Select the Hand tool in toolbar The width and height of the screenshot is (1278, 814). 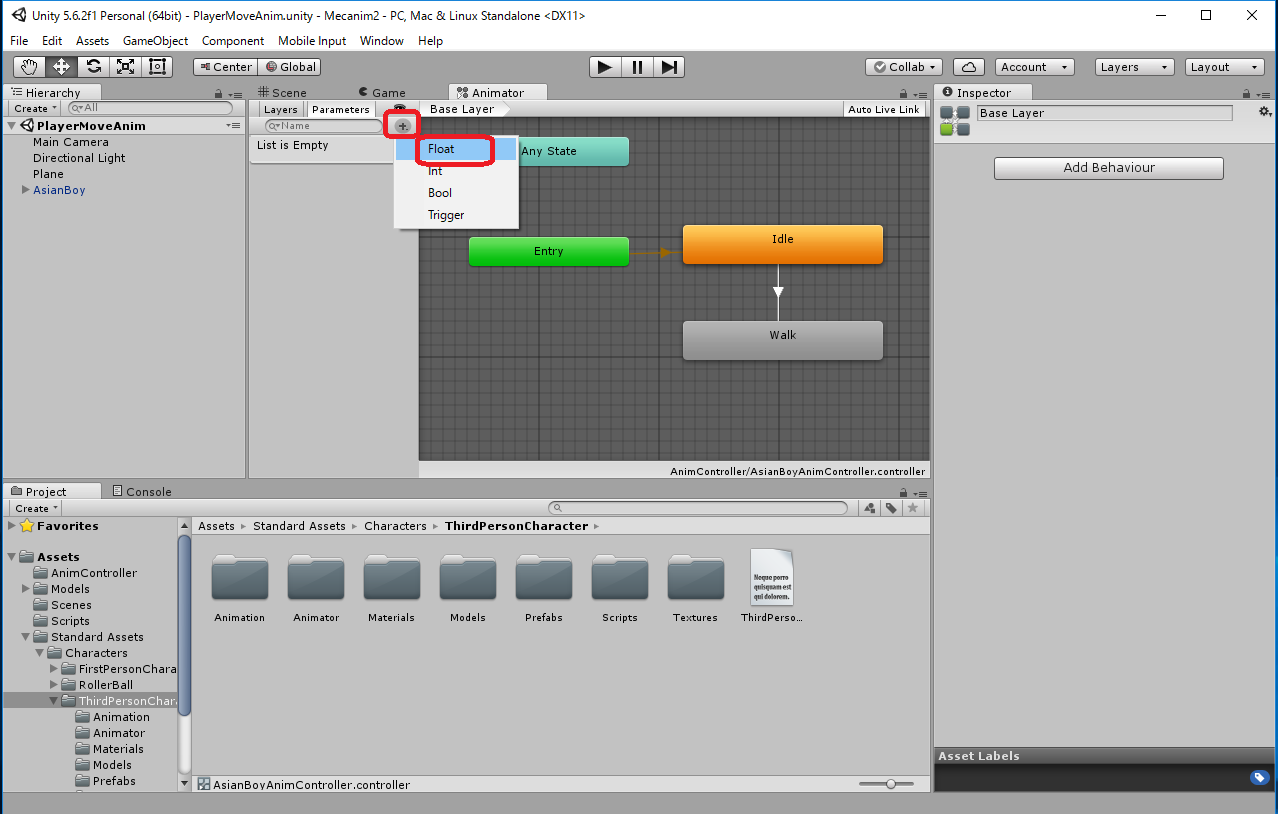tap(29, 67)
